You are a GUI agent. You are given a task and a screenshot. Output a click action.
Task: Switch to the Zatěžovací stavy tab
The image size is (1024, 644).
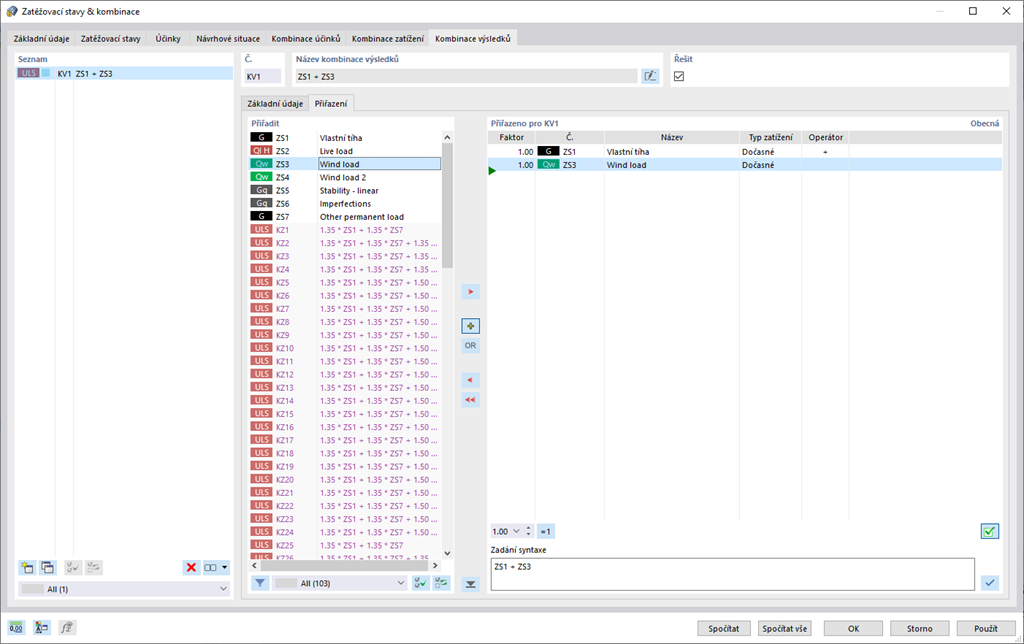110,39
